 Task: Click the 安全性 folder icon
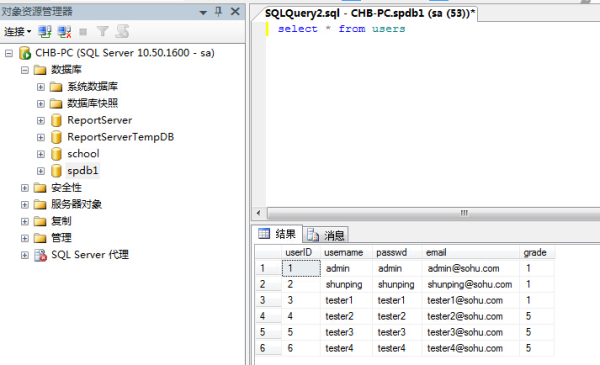tap(40, 188)
